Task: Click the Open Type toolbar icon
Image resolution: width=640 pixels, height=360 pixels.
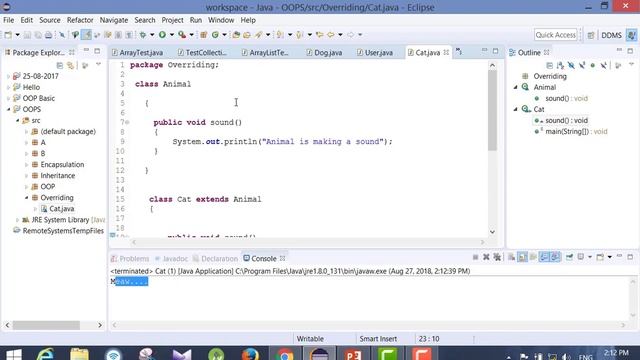Action: pyautogui.click(x=236, y=35)
